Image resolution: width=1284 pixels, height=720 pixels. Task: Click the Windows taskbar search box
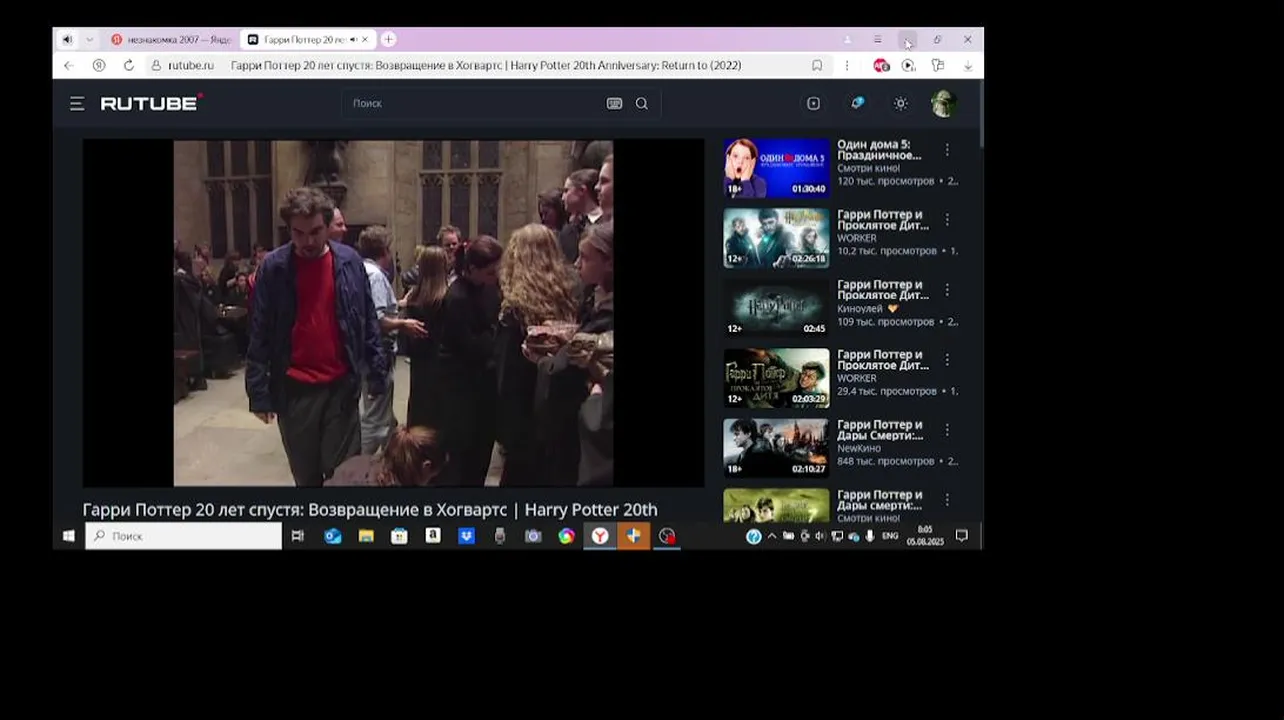(x=183, y=536)
